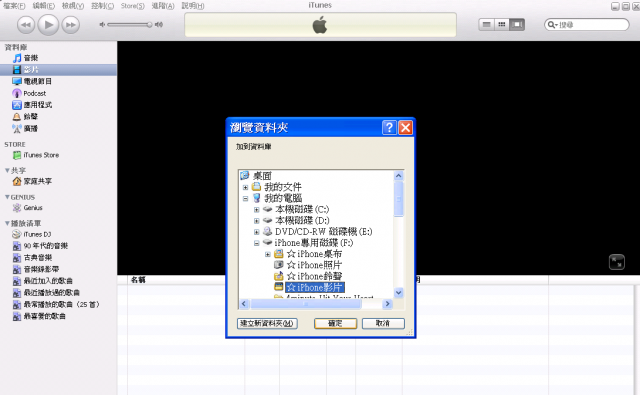This screenshot has width=640, height=395.
Task: Click the fast forward next button
Action: coord(71,25)
